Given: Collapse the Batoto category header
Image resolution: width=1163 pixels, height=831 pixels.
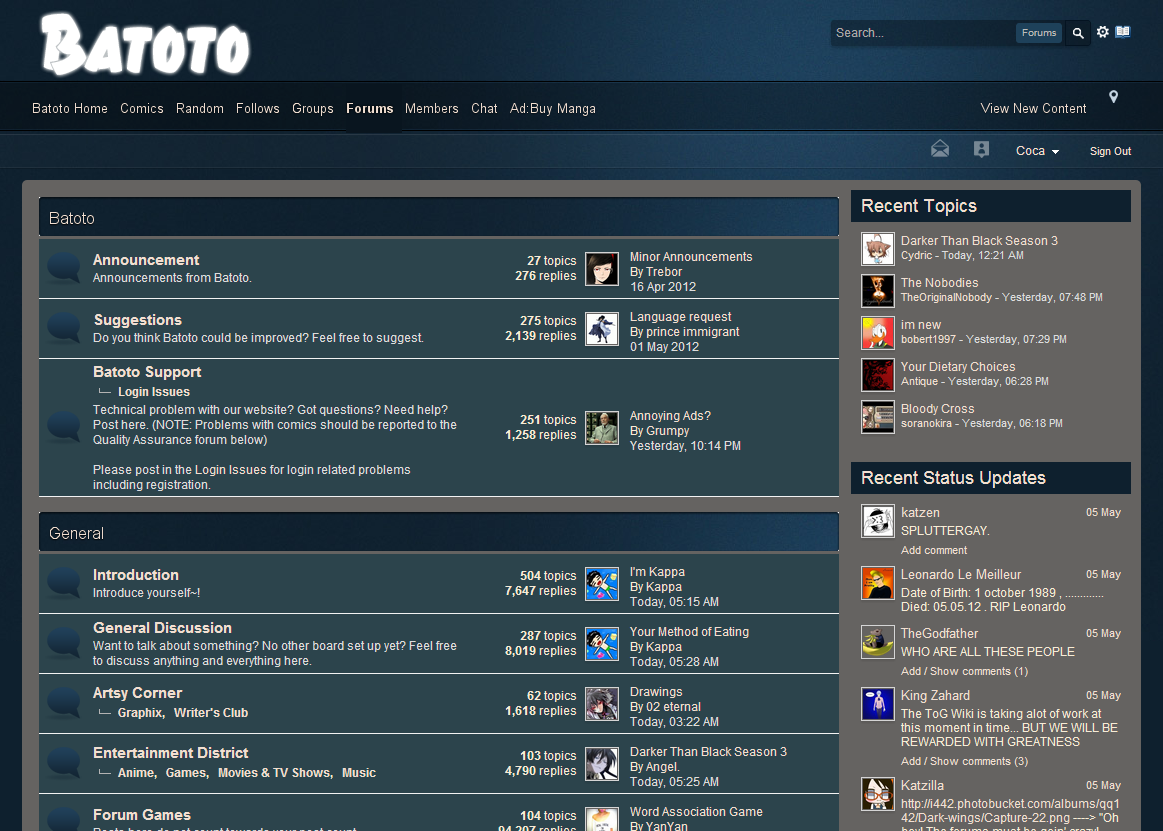Looking at the screenshot, I should pyautogui.click(x=438, y=218).
